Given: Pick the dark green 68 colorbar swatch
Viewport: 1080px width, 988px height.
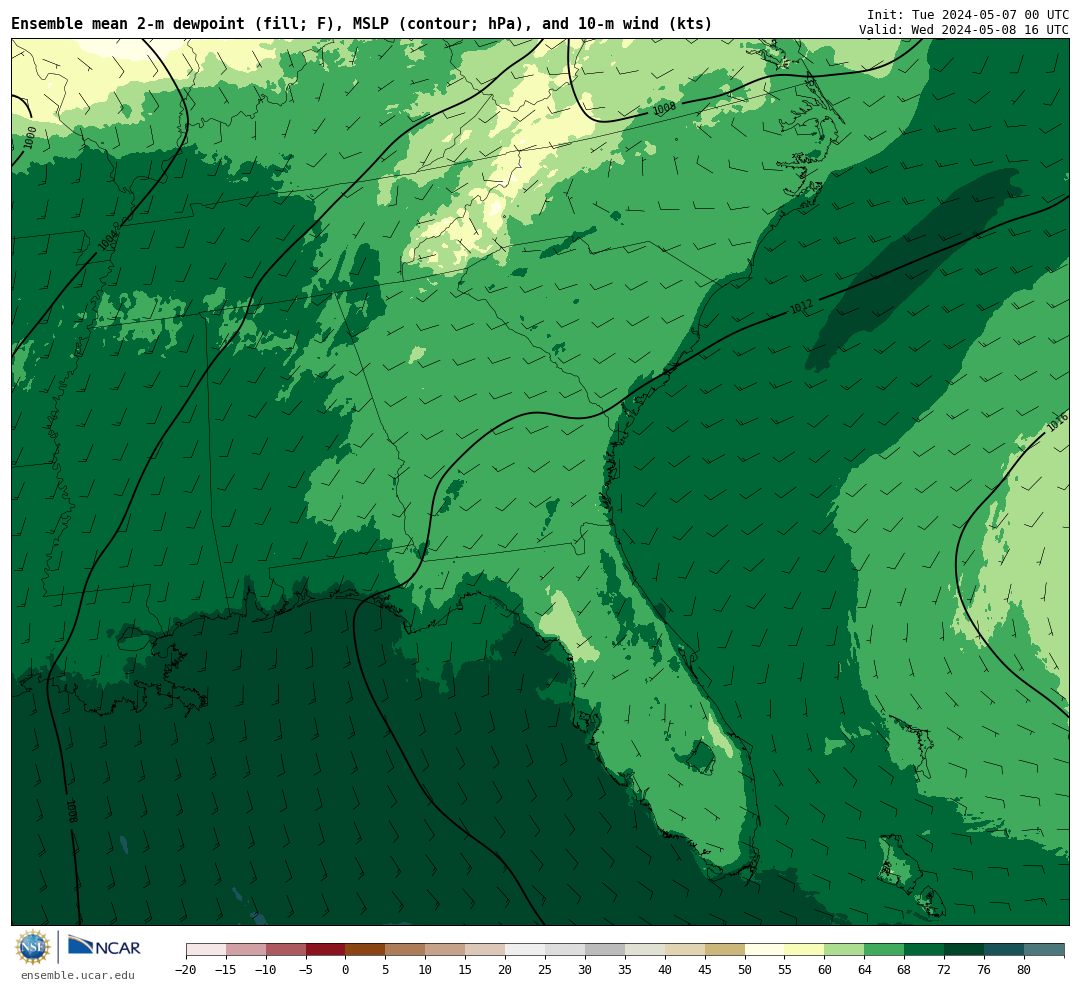Looking at the screenshot, I should [x=924, y=950].
